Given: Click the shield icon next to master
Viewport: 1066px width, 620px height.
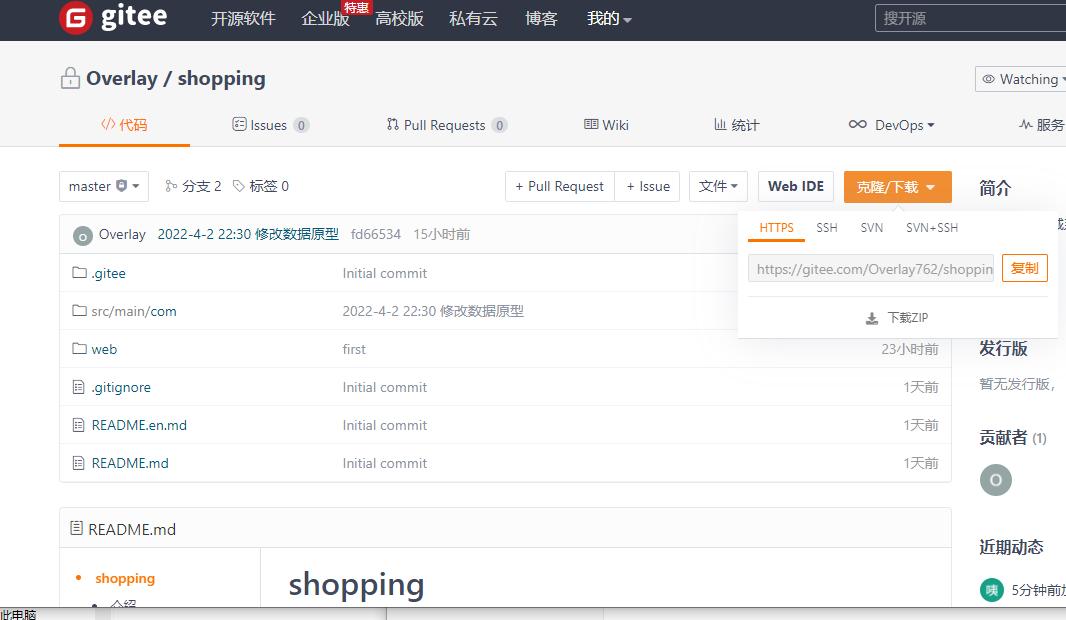Looking at the screenshot, I should (x=122, y=186).
